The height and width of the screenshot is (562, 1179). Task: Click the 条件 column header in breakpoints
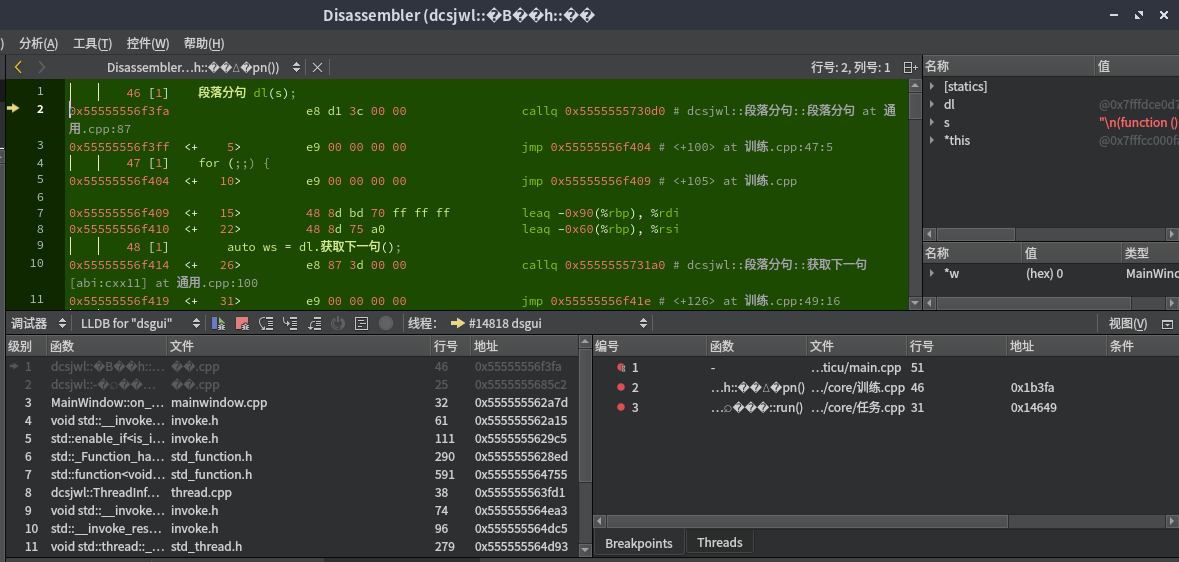1142,346
